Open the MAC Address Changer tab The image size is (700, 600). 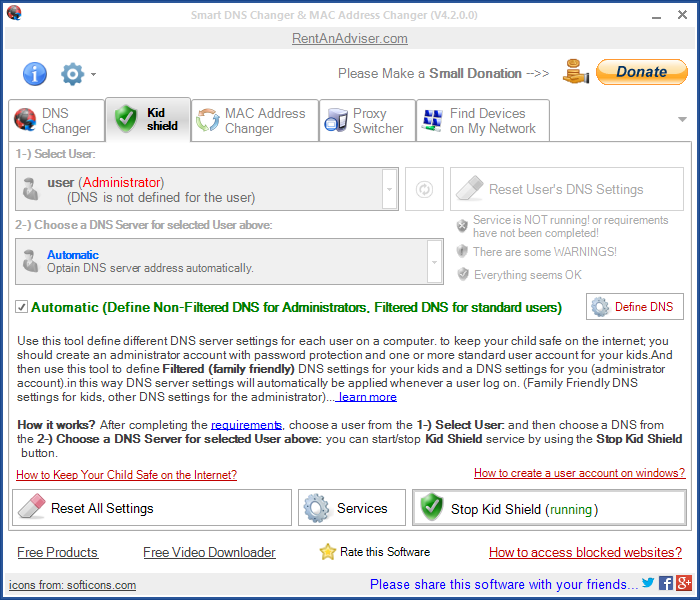pyautogui.click(x=255, y=121)
